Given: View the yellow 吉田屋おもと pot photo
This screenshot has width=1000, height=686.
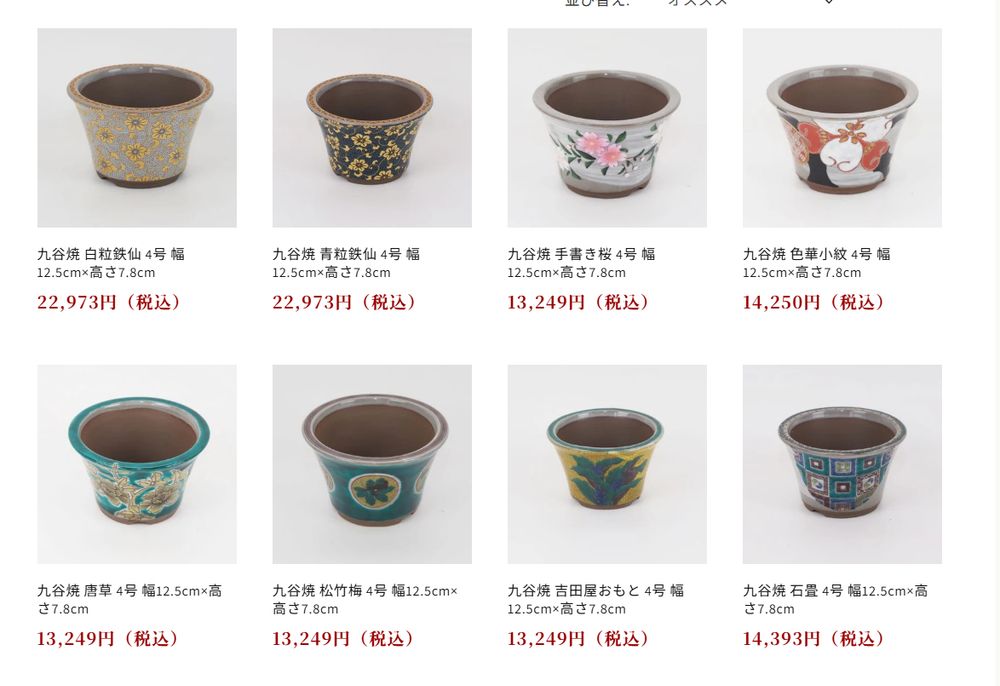Looking at the screenshot, I should 607,464.
